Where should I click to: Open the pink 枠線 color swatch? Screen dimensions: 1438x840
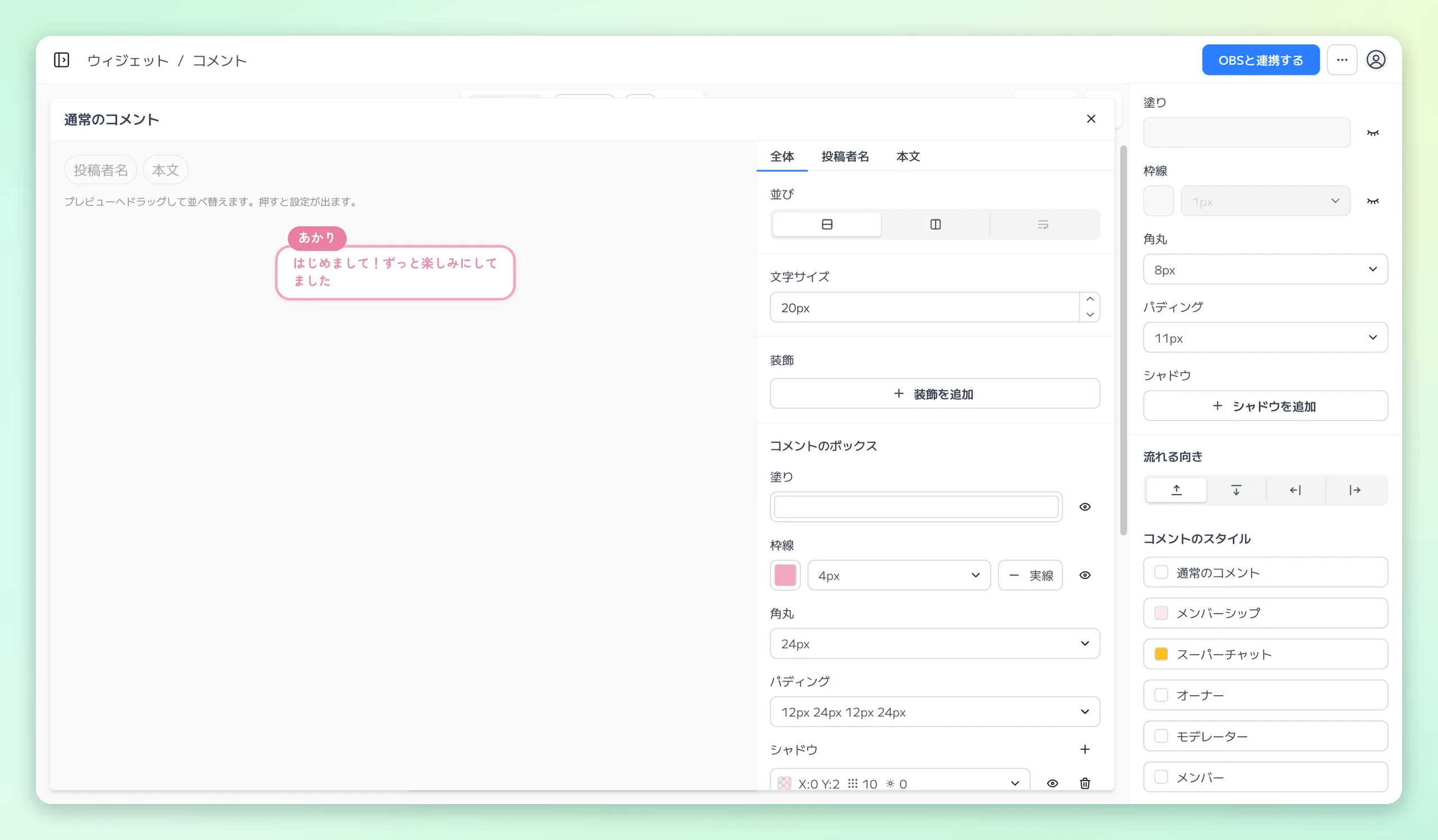tap(785, 575)
